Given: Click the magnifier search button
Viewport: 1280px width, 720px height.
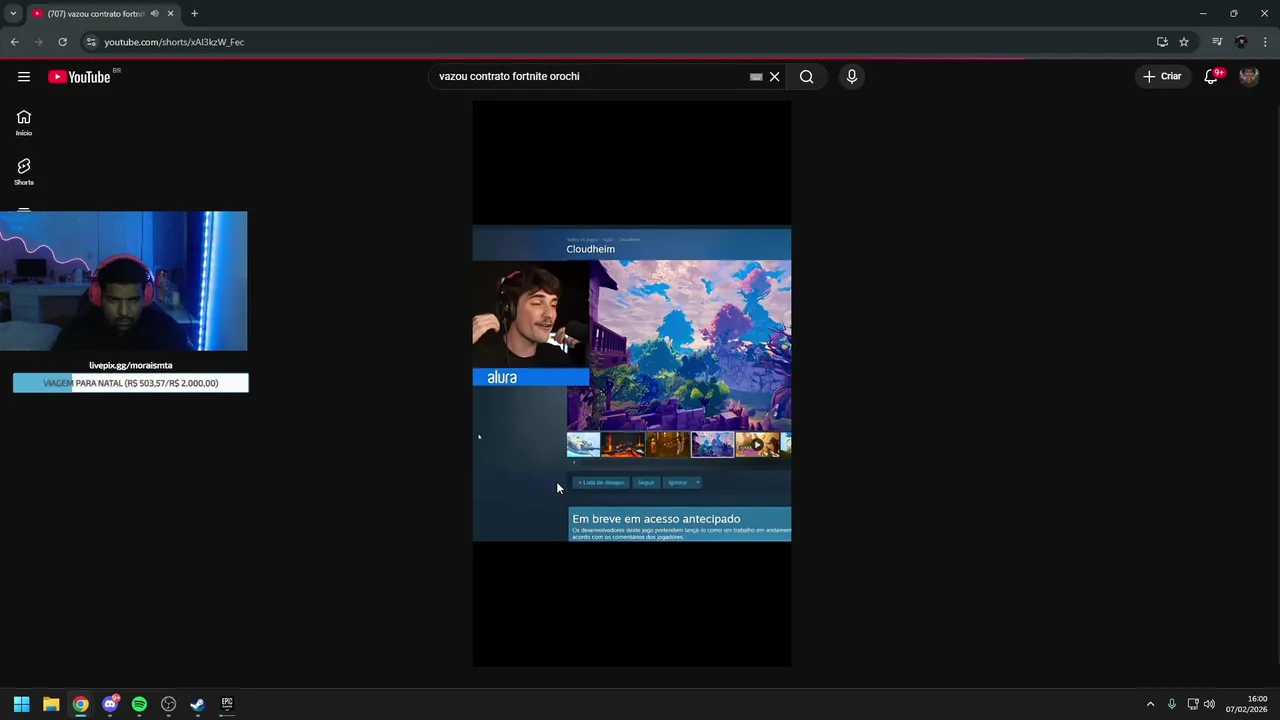Looking at the screenshot, I should click(807, 77).
